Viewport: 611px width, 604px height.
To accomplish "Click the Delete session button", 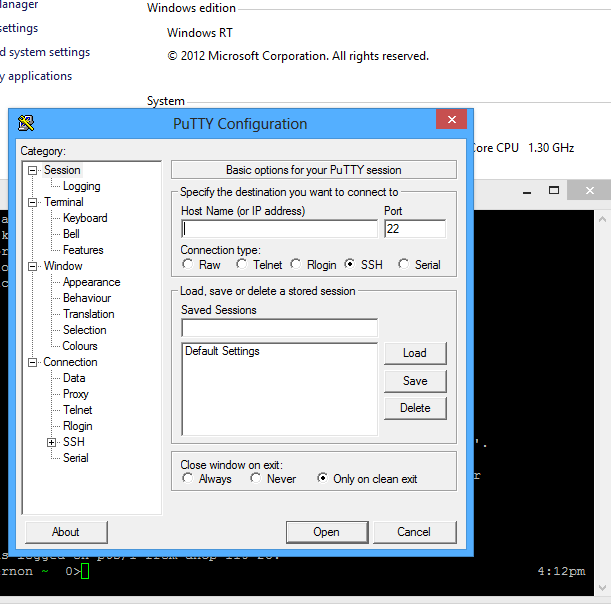I will [415, 408].
